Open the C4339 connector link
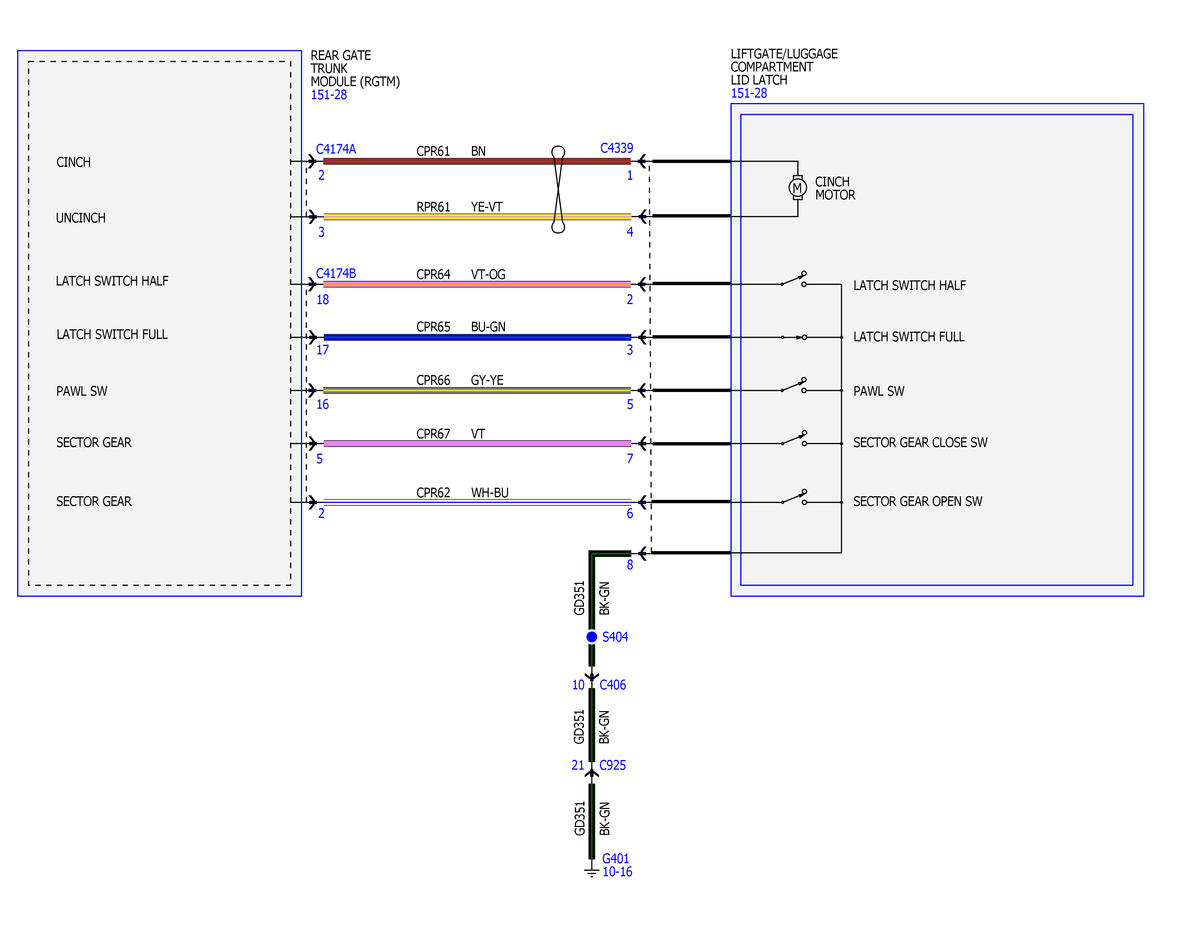1199x927 pixels. click(x=616, y=148)
